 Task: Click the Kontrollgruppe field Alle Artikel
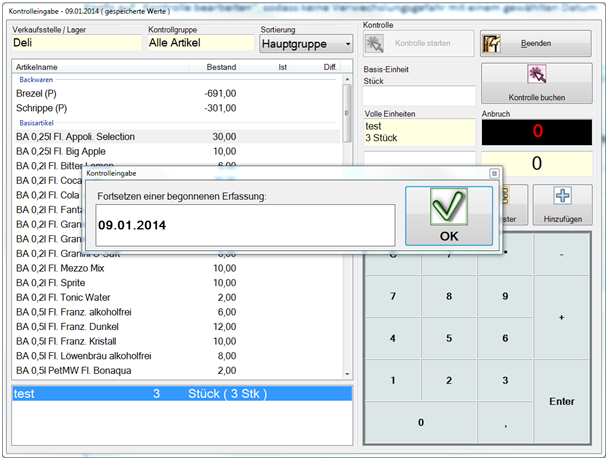(x=195, y=43)
